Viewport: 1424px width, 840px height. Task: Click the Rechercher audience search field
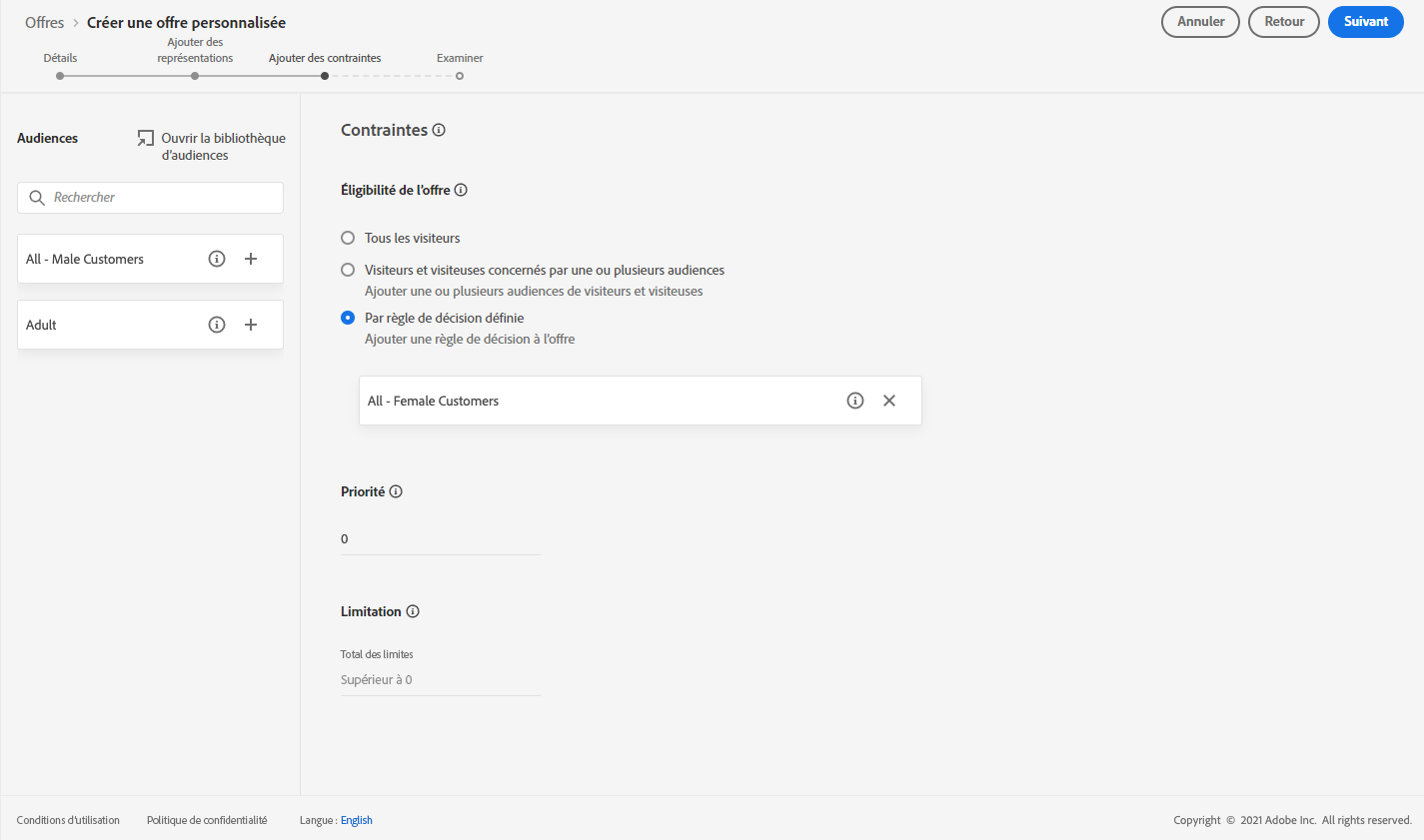[x=160, y=198]
